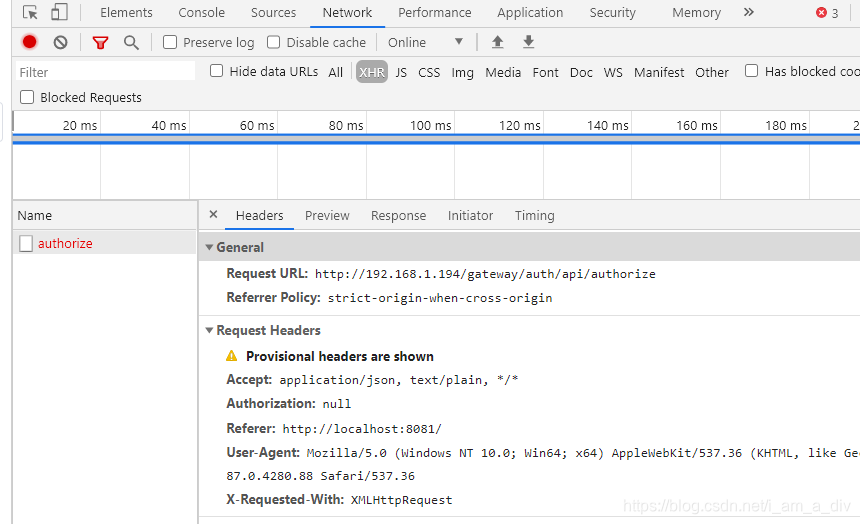Filter requests by Manifest

(659, 72)
